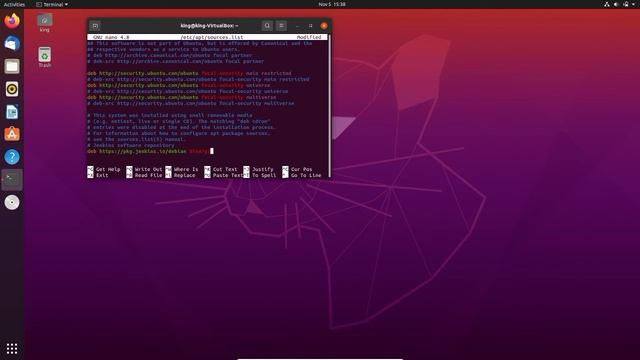Click the network status icon in top bar
This screenshot has height=360, width=640.
[x=607, y=4]
